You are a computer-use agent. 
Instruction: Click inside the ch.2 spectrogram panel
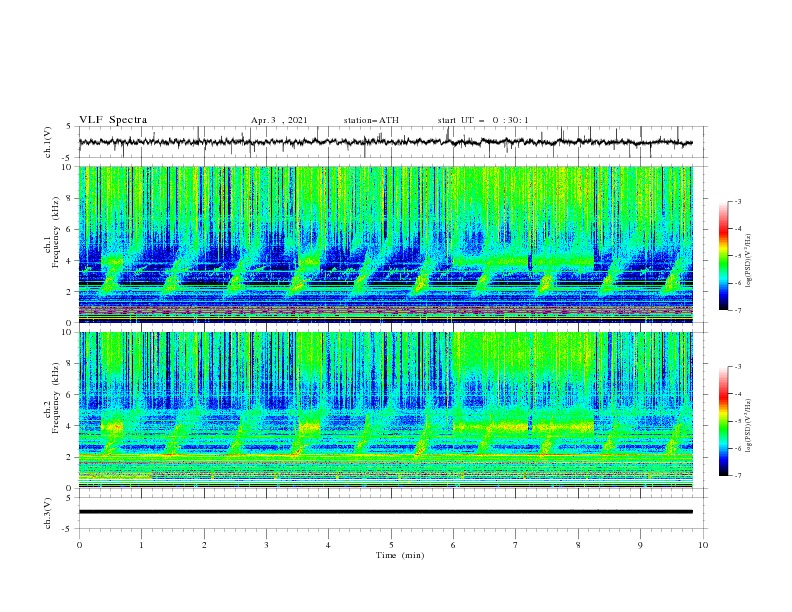pyautogui.click(x=385, y=410)
